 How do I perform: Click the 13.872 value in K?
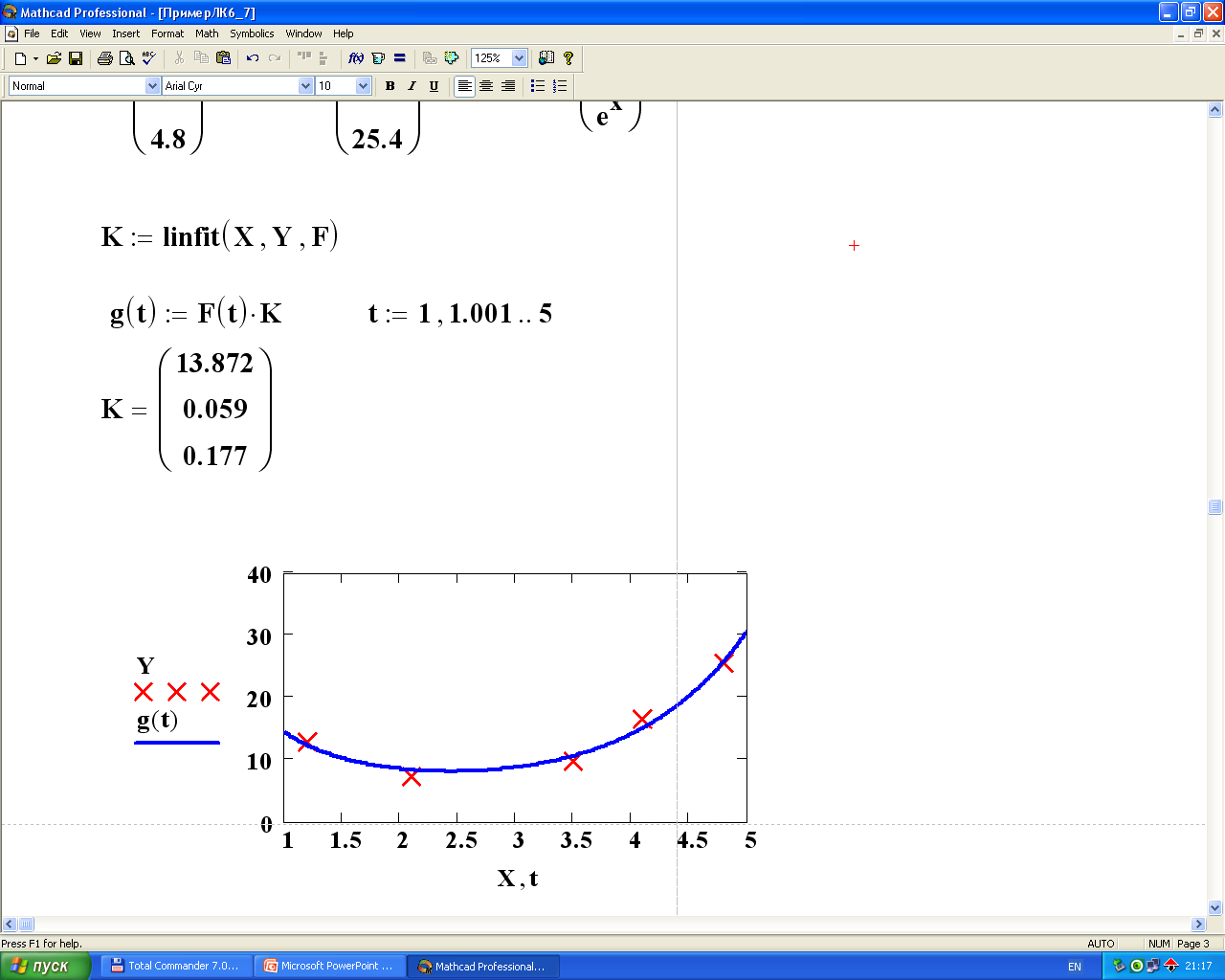(215, 364)
